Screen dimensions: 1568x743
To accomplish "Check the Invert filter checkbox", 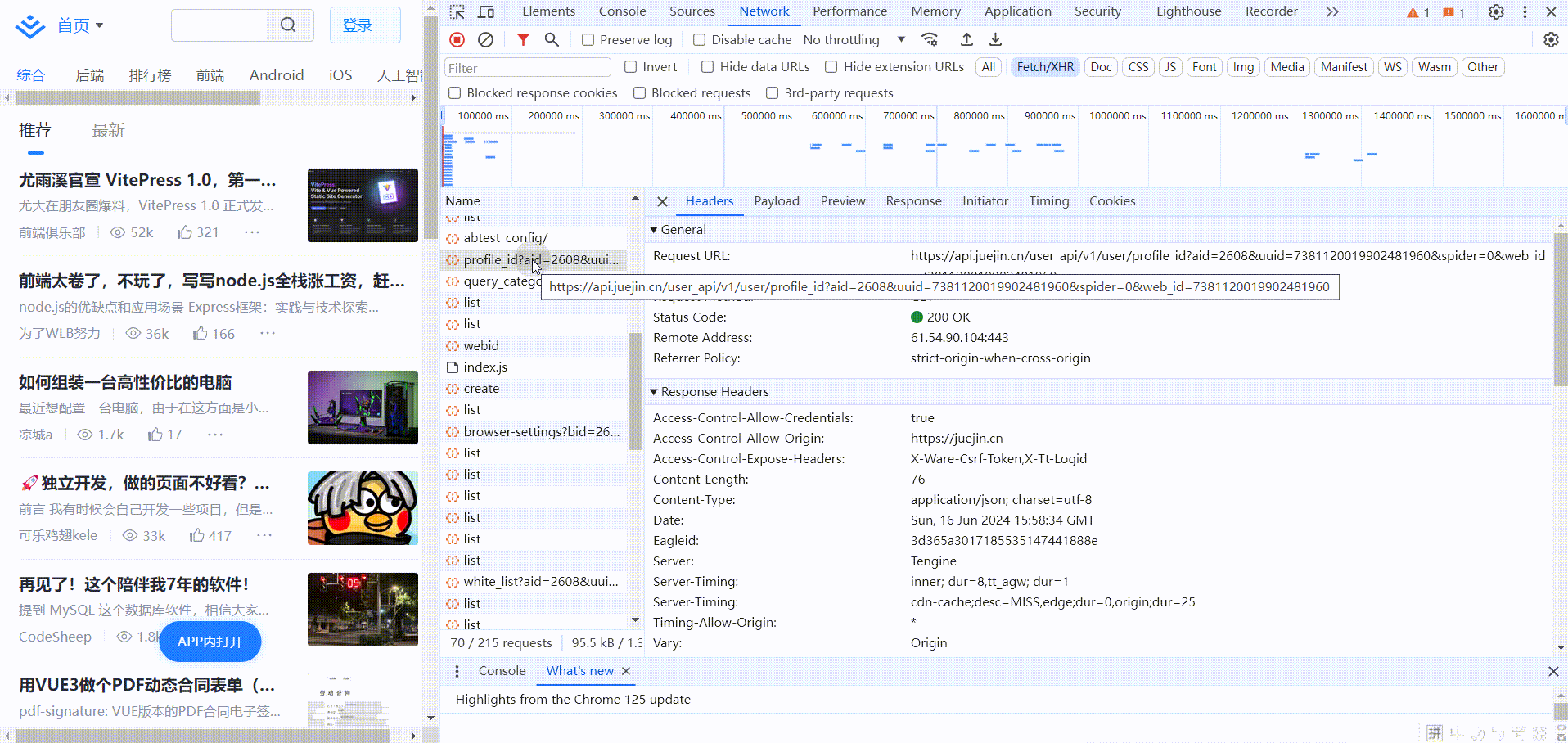I will click(x=630, y=67).
